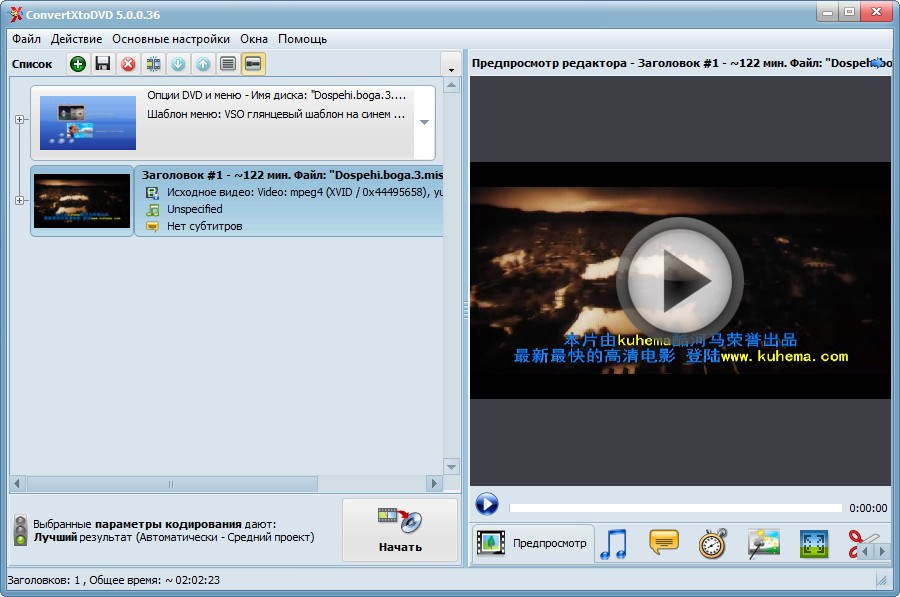Click the save project floppy icon

tap(103, 64)
